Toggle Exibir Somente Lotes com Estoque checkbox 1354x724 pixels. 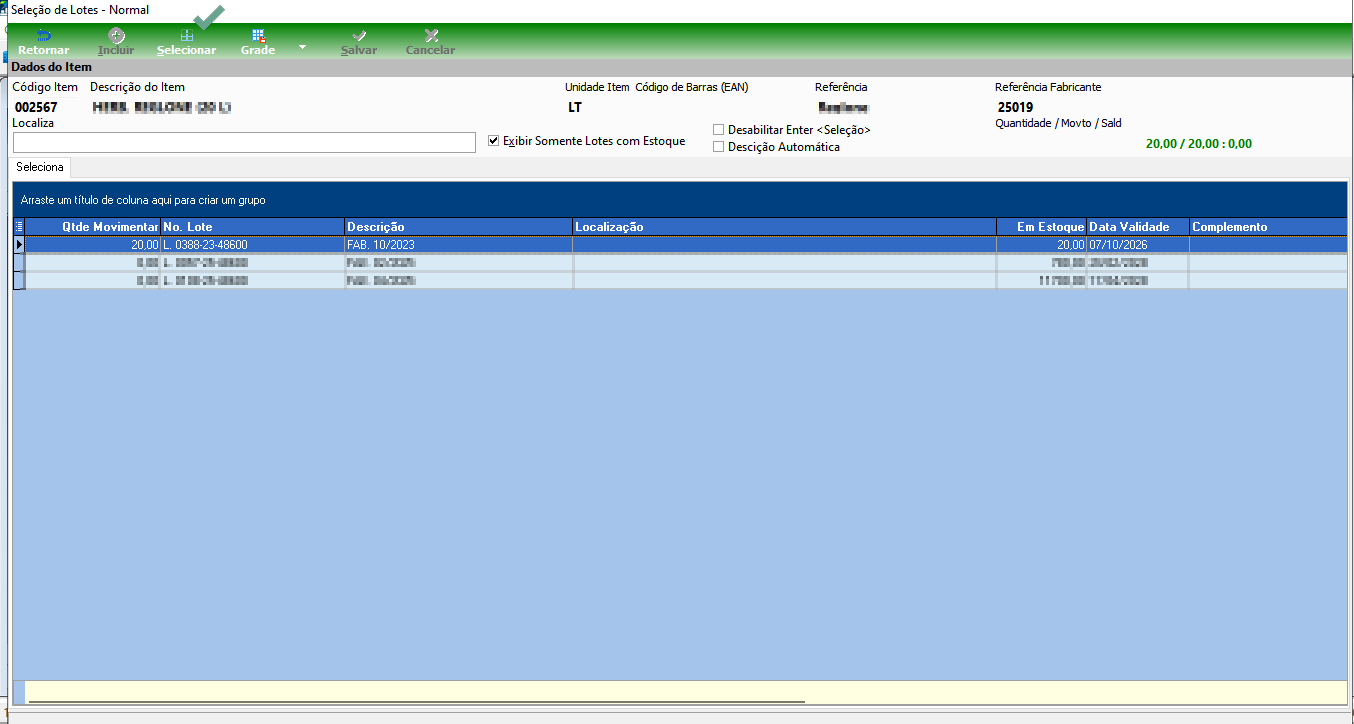[493, 141]
